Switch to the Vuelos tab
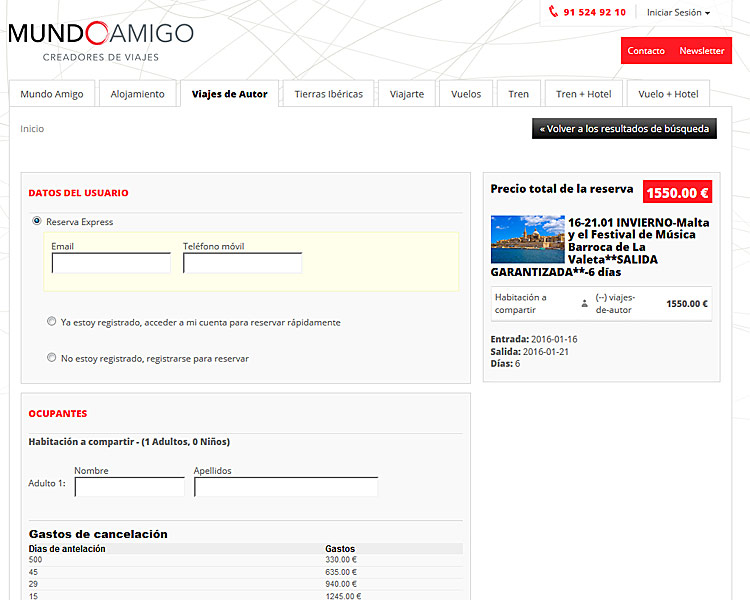The image size is (750, 600). [x=466, y=94]
